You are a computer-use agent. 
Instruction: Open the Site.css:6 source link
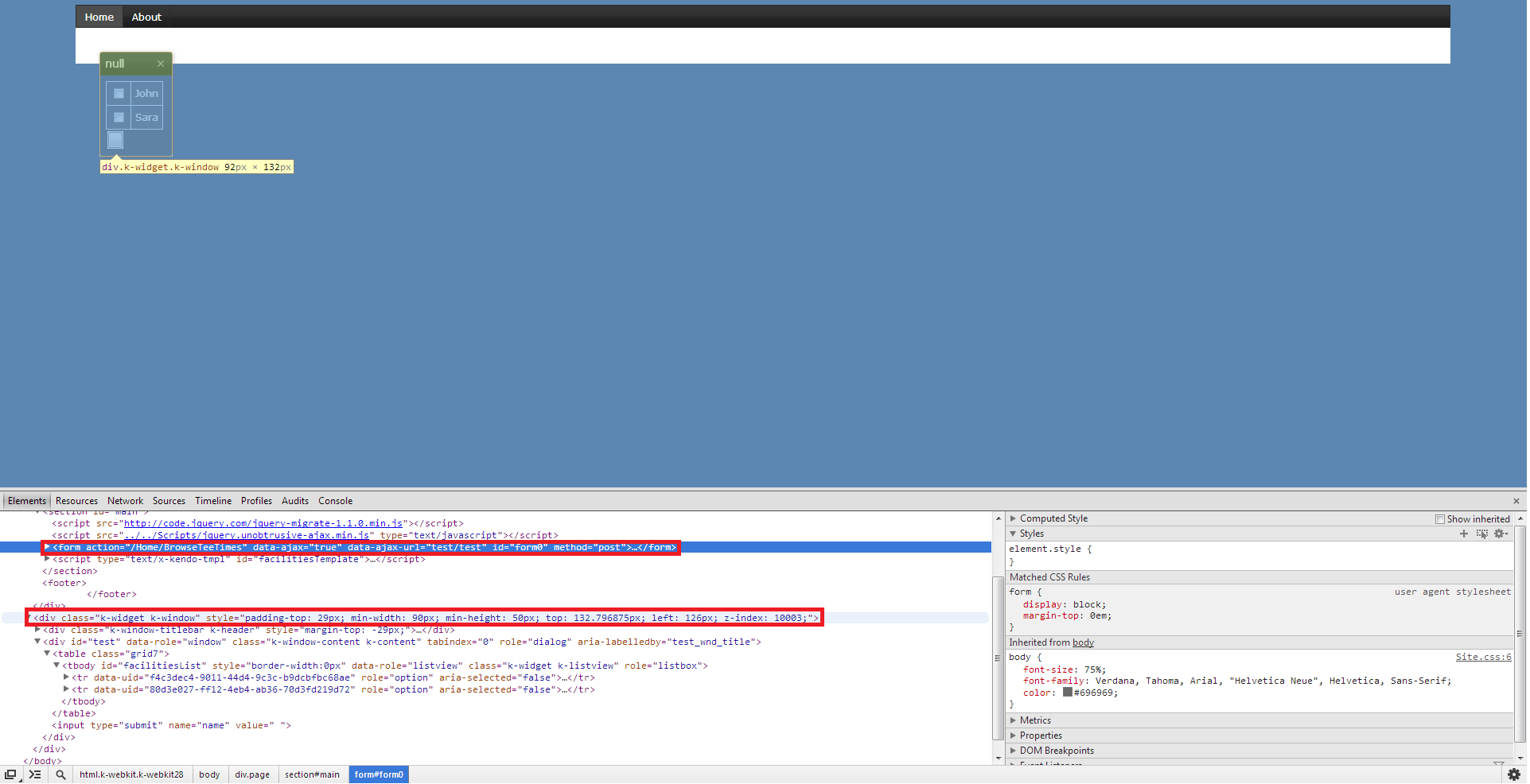pyautogui.click(x=1483, y=657)
